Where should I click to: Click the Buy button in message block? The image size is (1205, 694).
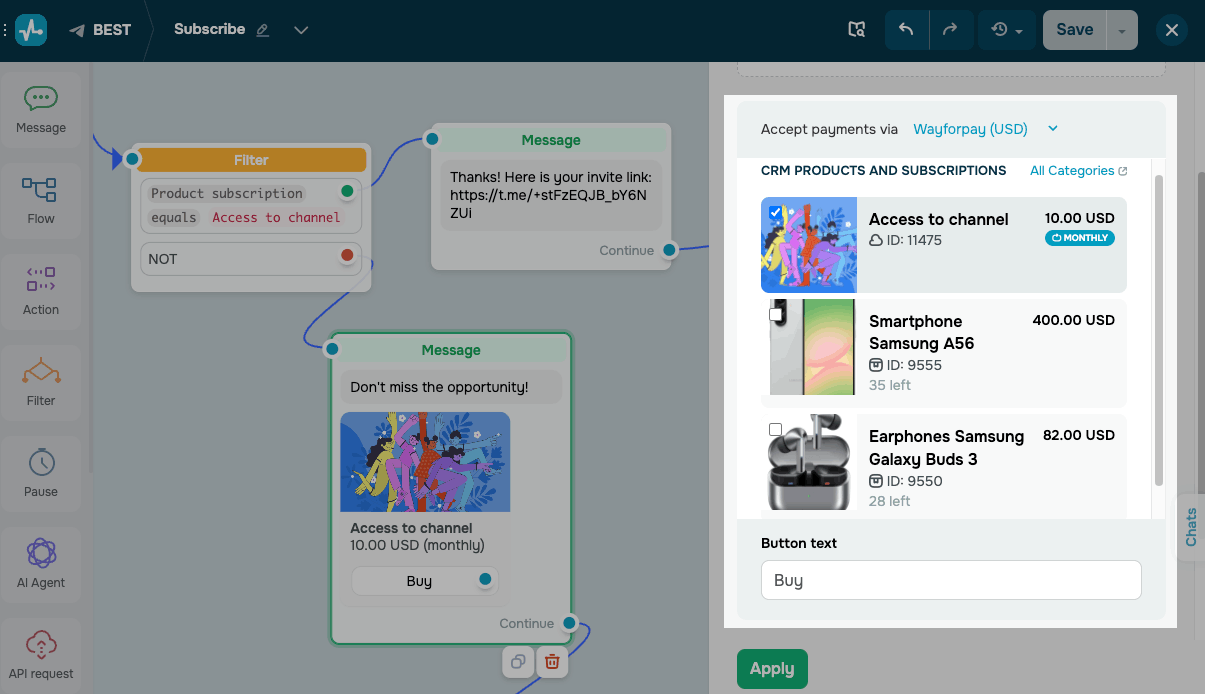419,581
